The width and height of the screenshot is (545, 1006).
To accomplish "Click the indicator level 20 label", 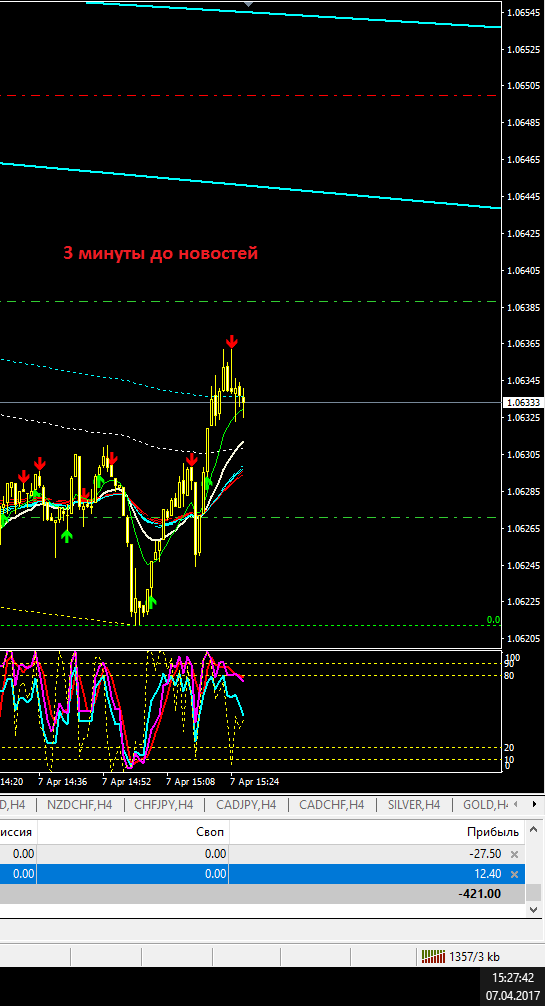I will [x=508, y=747].
